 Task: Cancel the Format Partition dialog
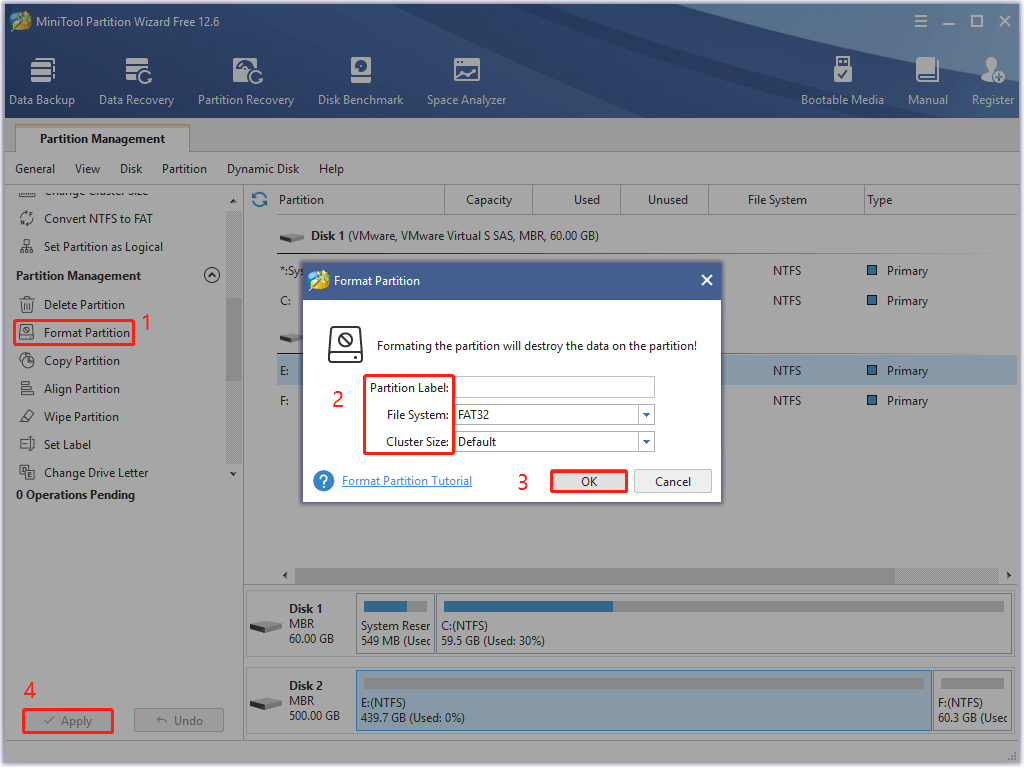click(673, 482)
